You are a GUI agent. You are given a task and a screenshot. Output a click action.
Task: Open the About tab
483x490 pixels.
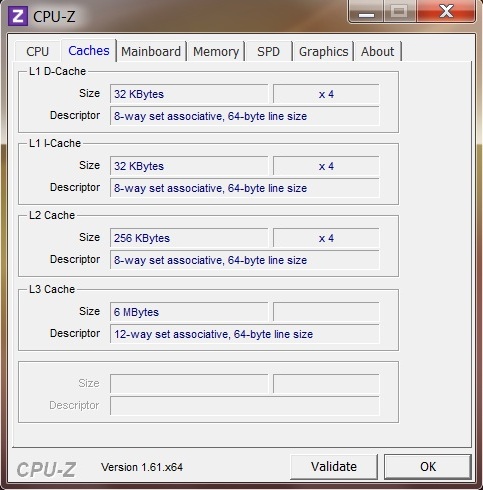click(x=377, y=52)
